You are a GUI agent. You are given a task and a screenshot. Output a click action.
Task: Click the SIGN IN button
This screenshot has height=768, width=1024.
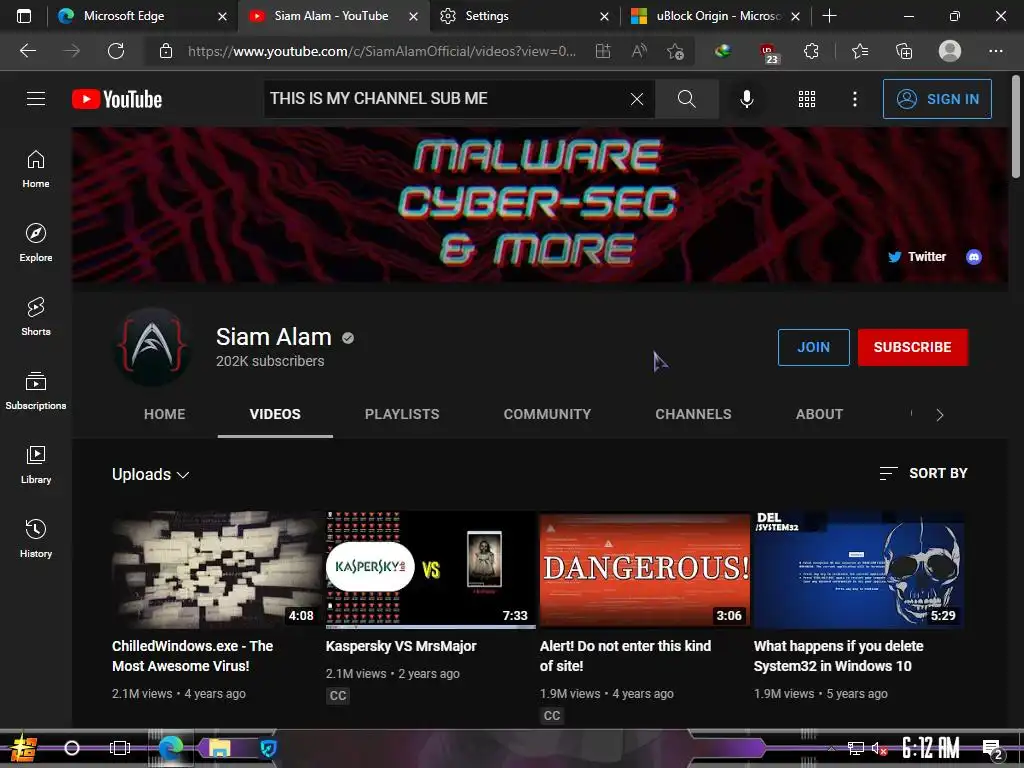[x=937, y=99]
